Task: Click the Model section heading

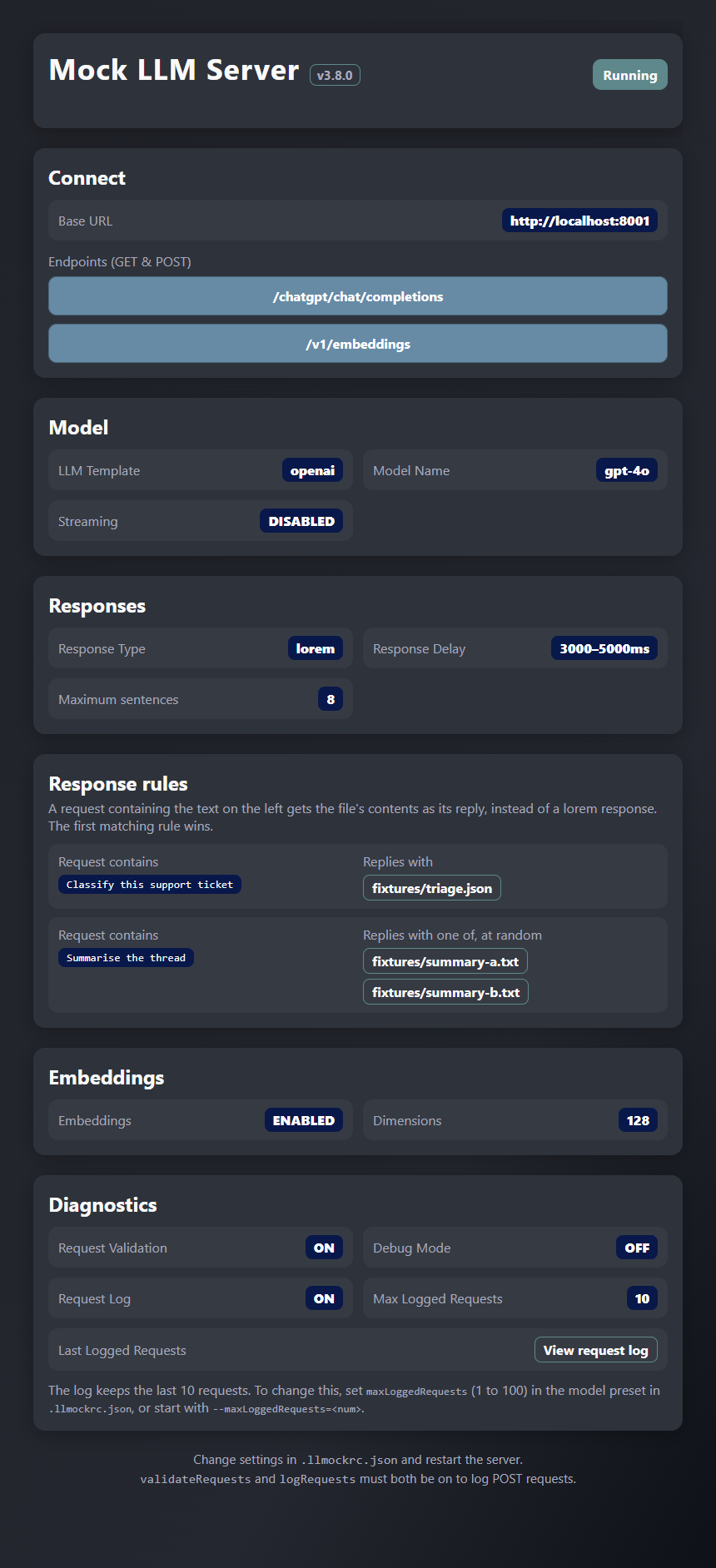Action: pyautogui.click(x=78, y=428)
